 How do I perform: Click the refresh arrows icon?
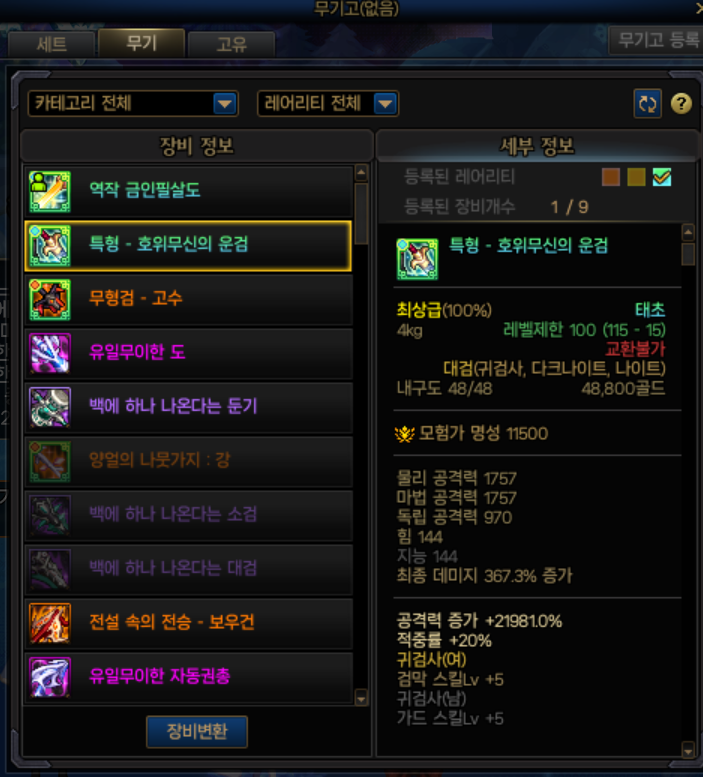648,104
